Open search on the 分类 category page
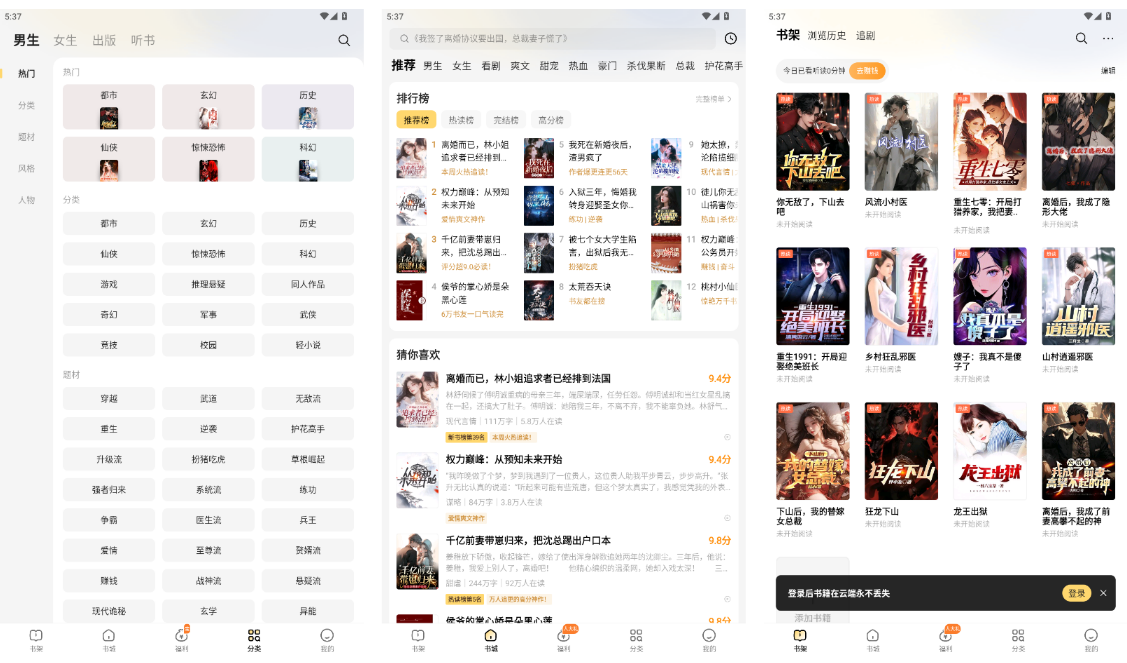 pos(344,40)
